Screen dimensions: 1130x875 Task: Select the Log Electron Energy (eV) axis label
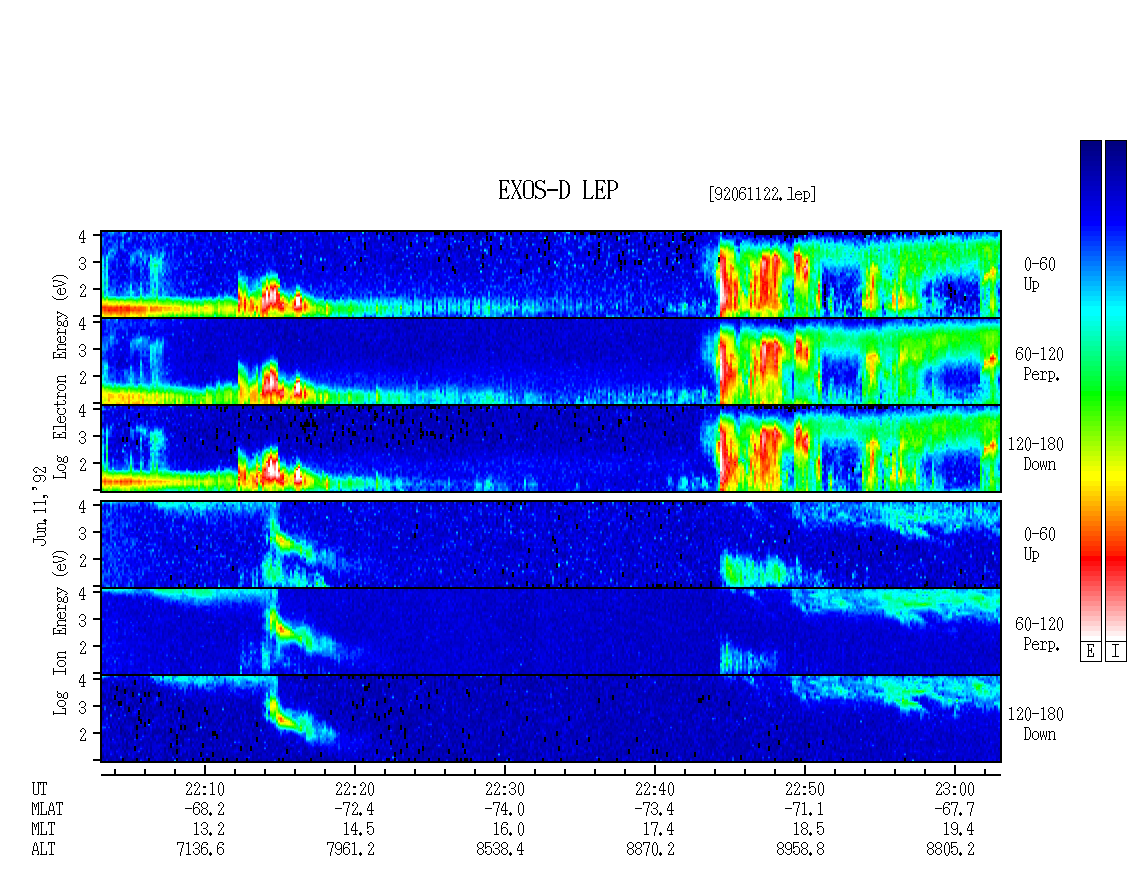(60, 376)
